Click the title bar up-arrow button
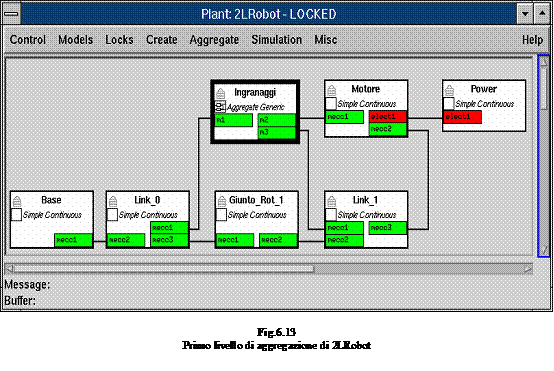This screenshot has height=371, width=554. tap(542, 14)
